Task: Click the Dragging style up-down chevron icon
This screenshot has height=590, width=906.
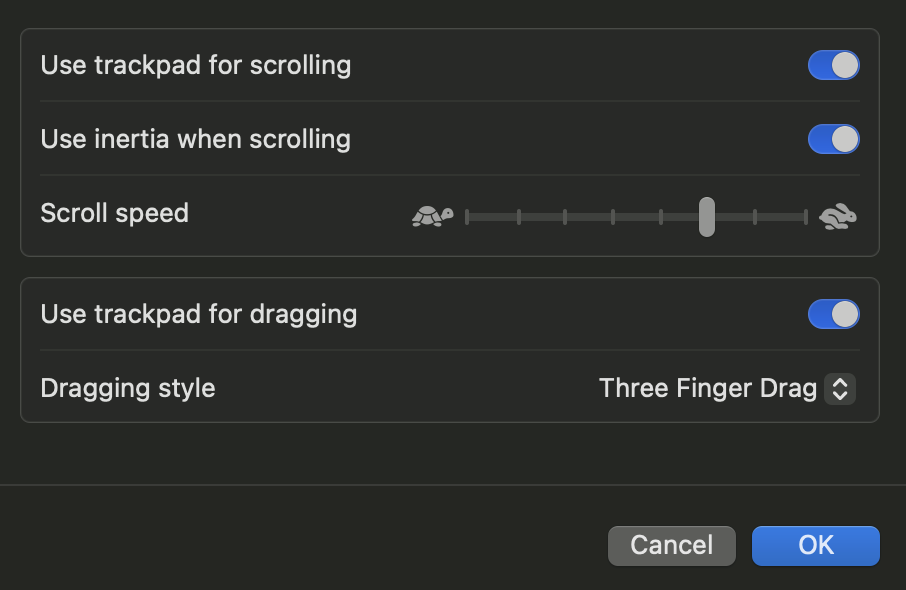Action: click(839, 388)
